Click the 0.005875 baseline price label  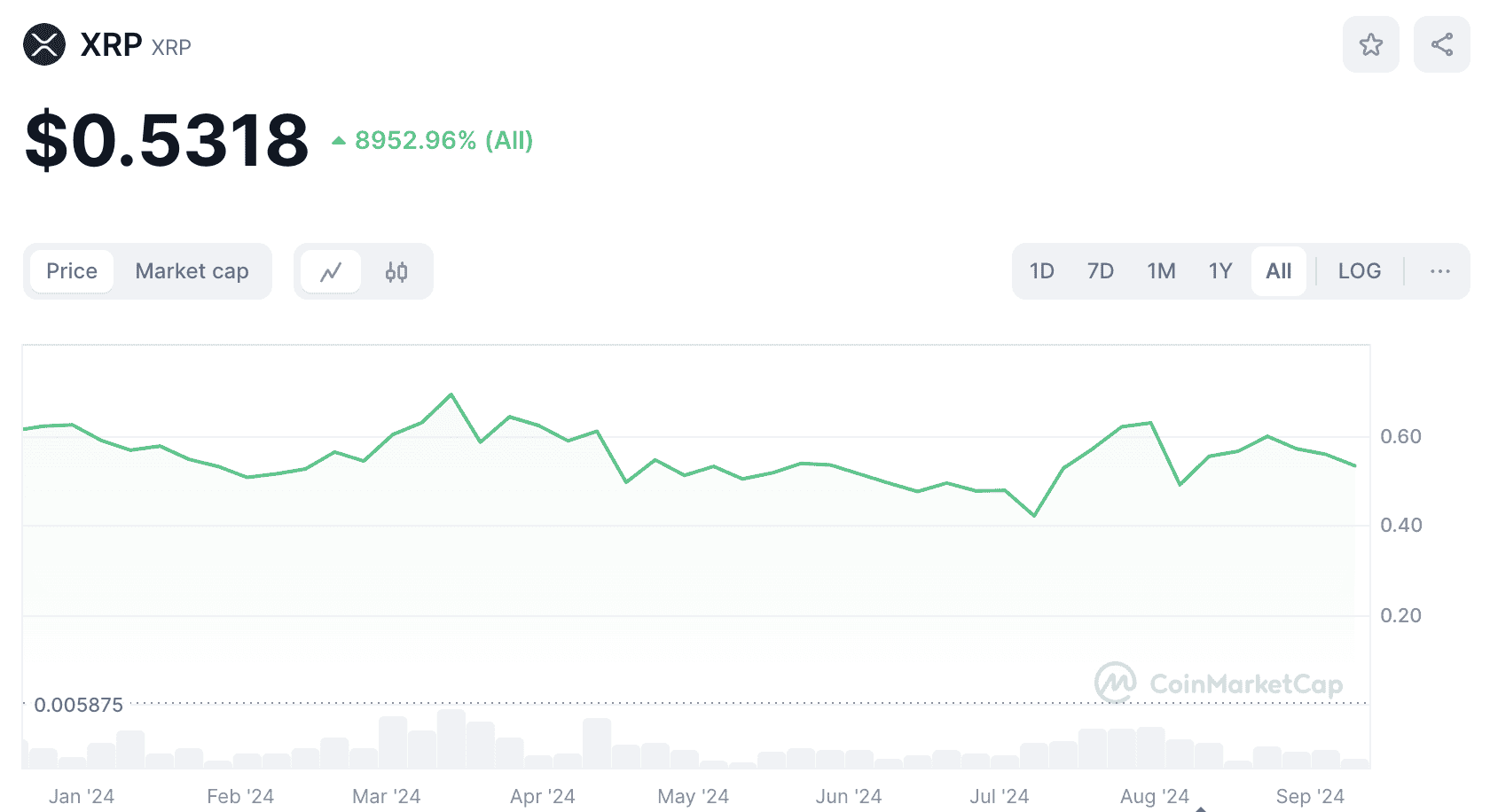(78, 705)
